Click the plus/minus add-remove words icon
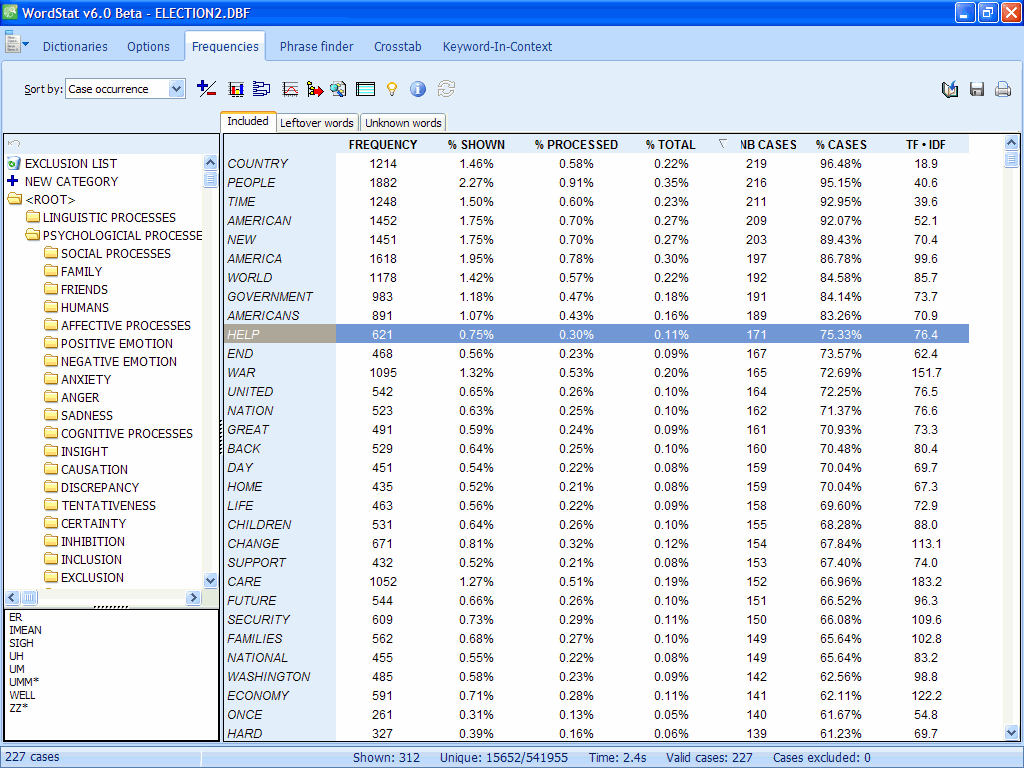 [207, 89]
